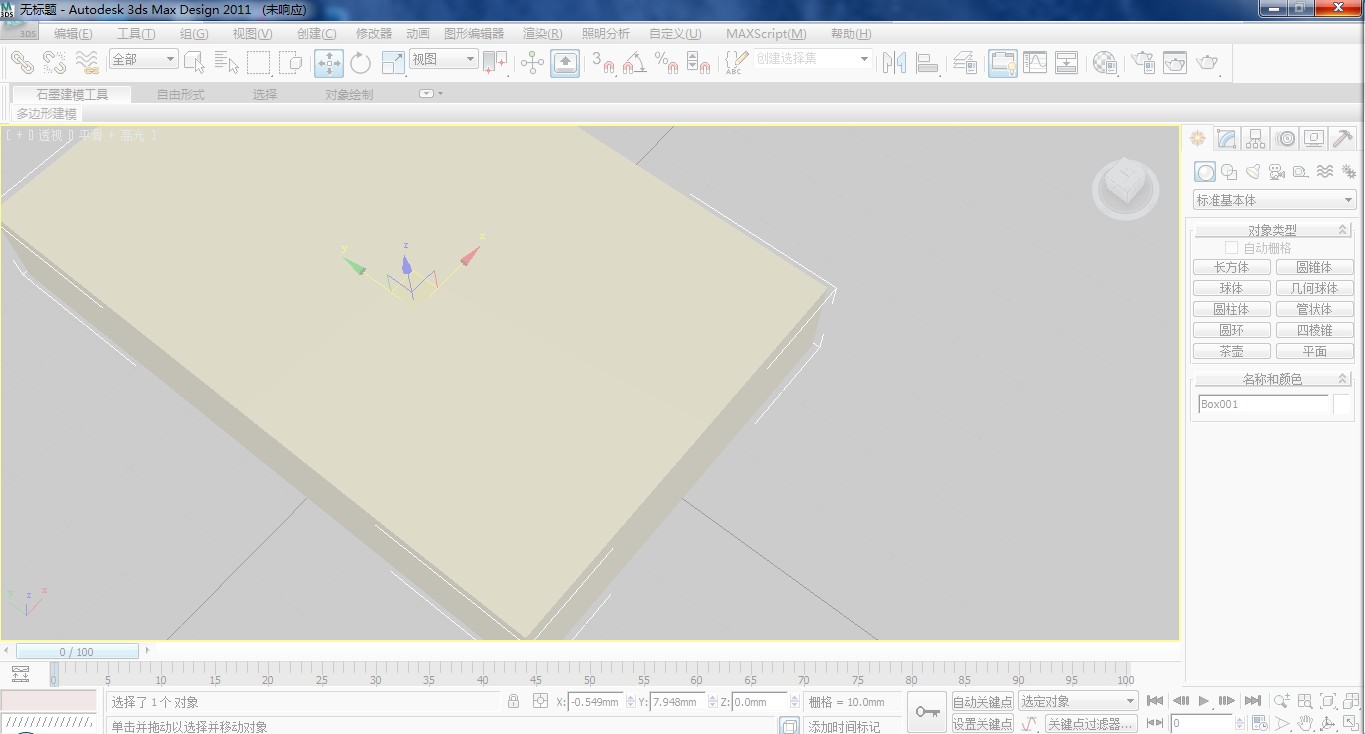The height and width of the screenshot is (734, 1365).
Task: Click the Align tool icon
Action: 927,63
